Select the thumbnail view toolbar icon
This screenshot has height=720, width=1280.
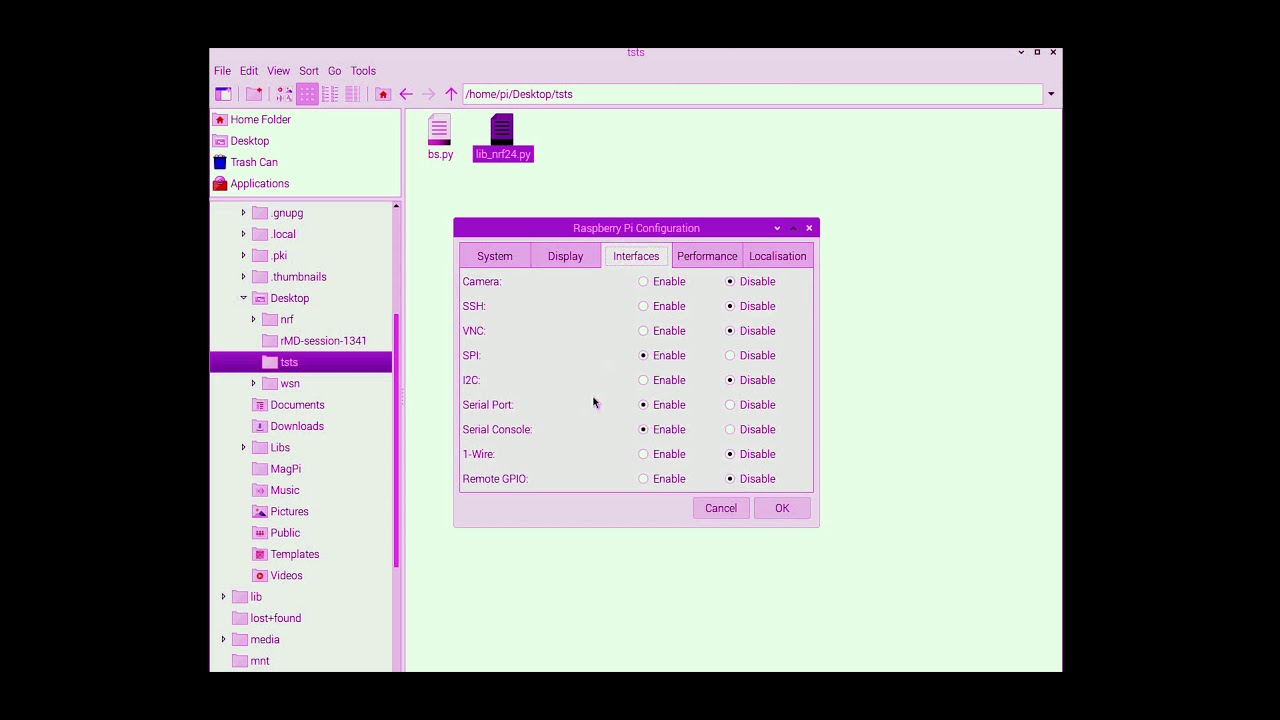point(307,94)
